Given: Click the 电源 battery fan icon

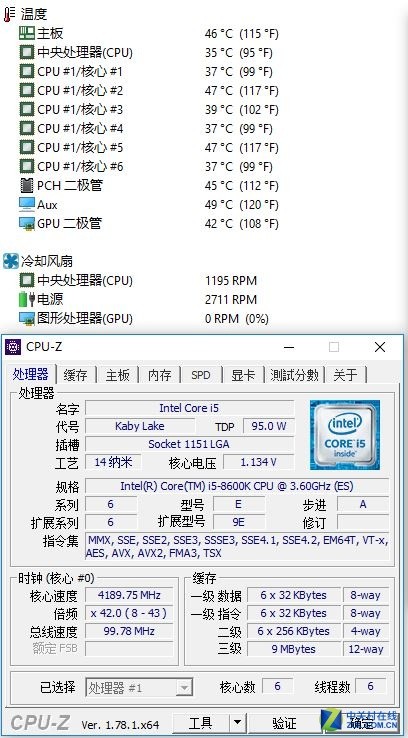Looking at the screenshot, I should pyautogui.click(x=27, y=299).
